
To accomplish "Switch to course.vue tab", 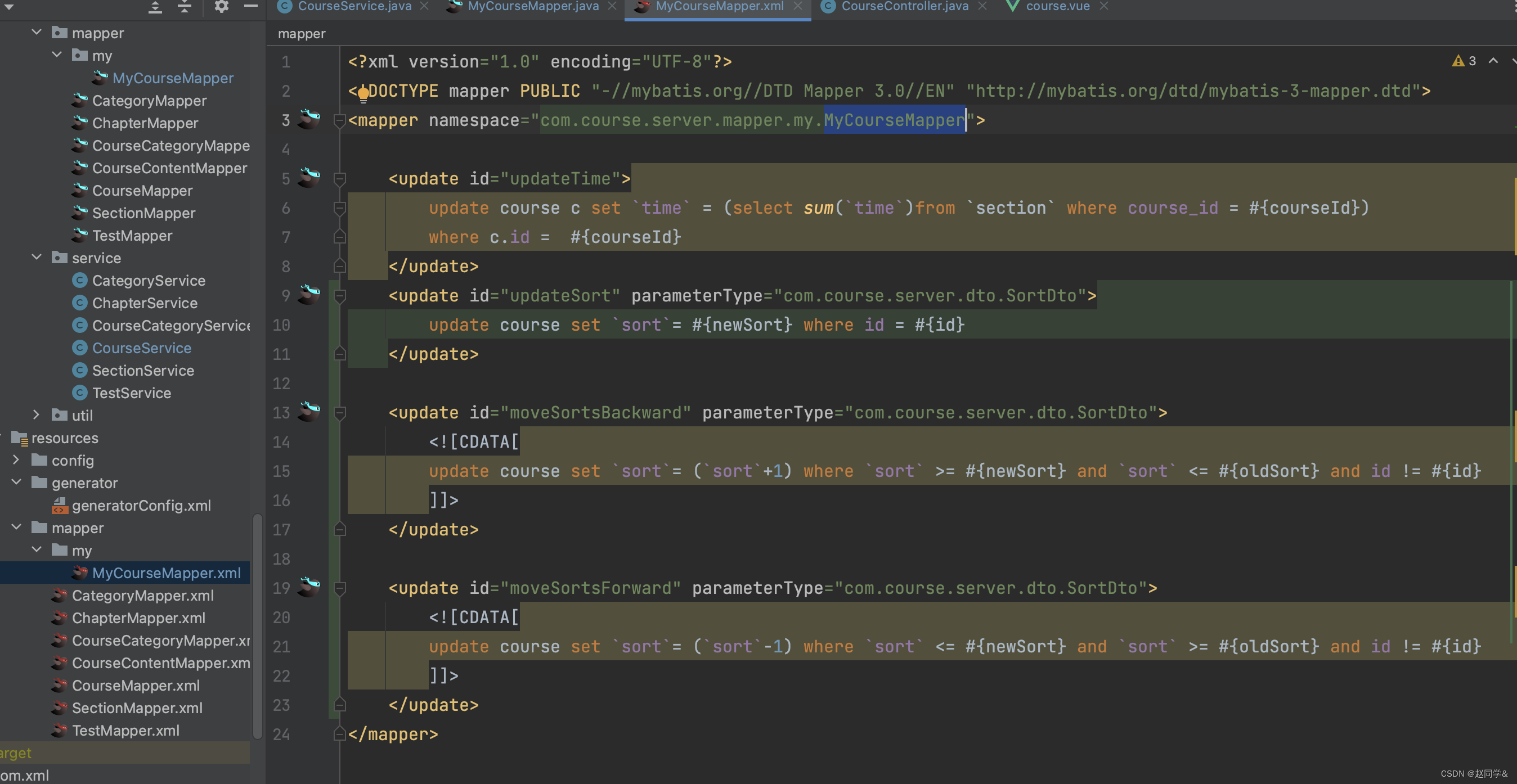I will pyautogui.click(x=1057, y=7).
